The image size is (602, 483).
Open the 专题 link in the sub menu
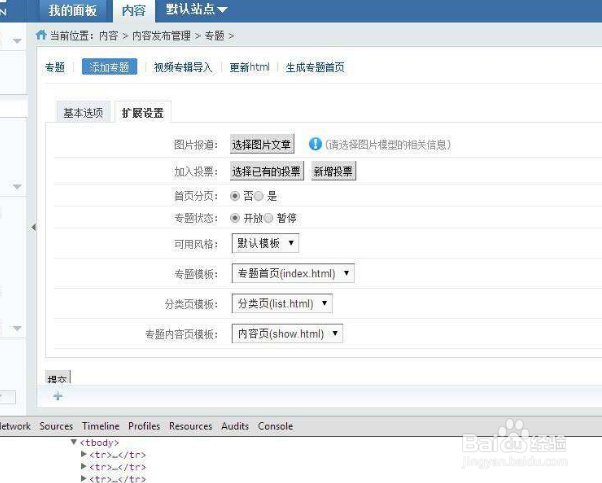coord(55,67)
